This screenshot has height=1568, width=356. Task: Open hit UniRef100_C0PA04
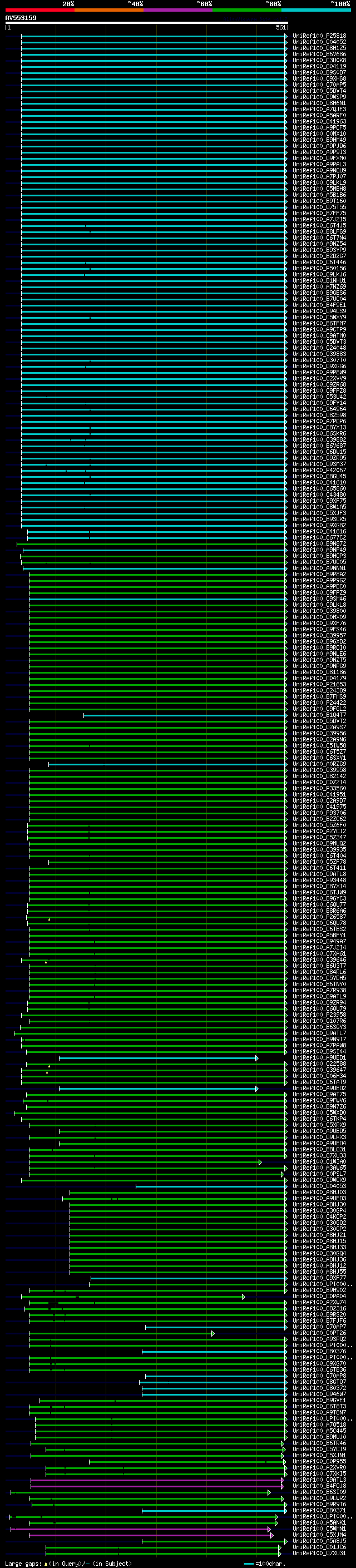(319, 1297)
